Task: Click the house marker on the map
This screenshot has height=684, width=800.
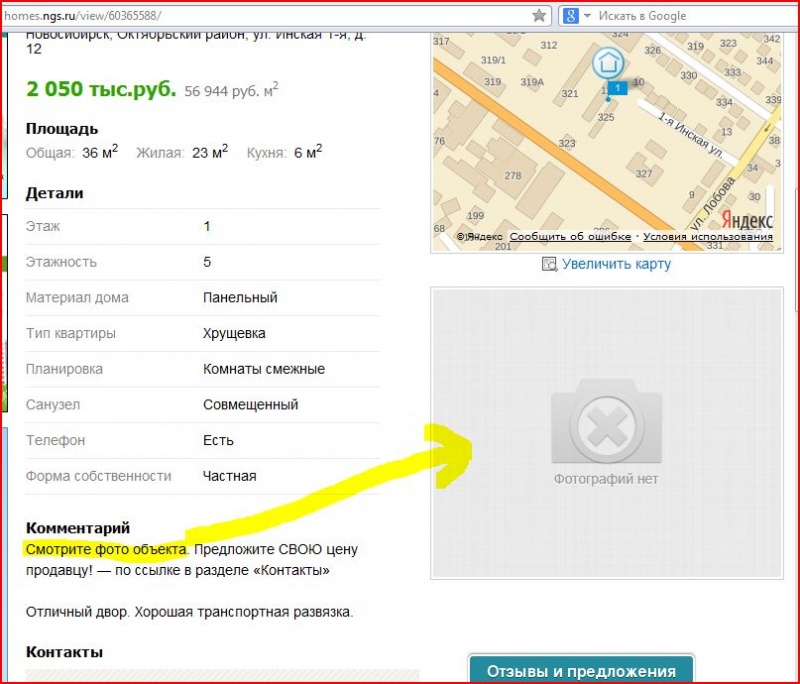Action: (x=608, y=63)
